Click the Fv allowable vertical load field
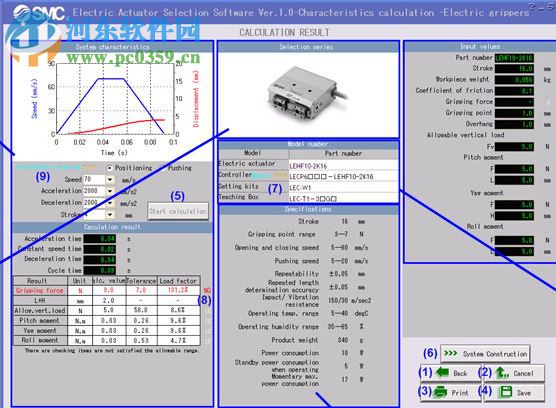Screen dimensions: 556x408 point(514,146)
